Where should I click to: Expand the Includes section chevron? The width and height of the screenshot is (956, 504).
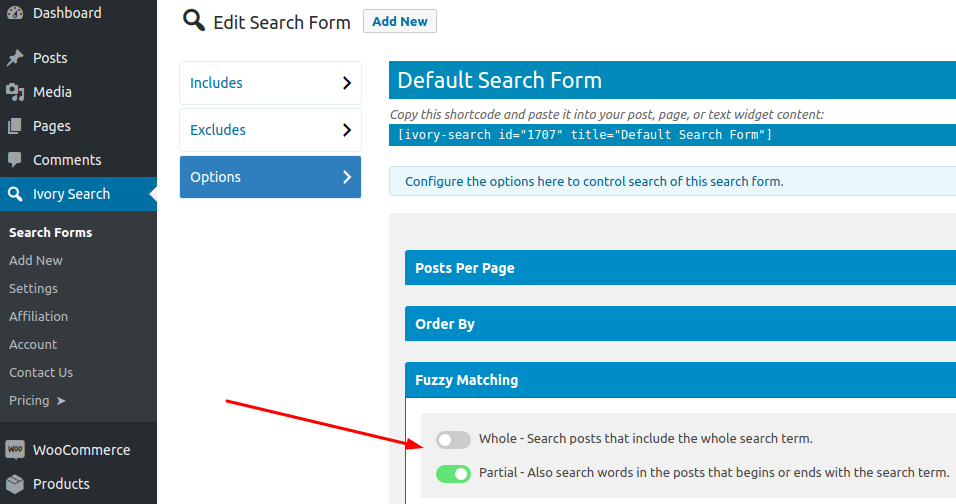click(347, 83)
